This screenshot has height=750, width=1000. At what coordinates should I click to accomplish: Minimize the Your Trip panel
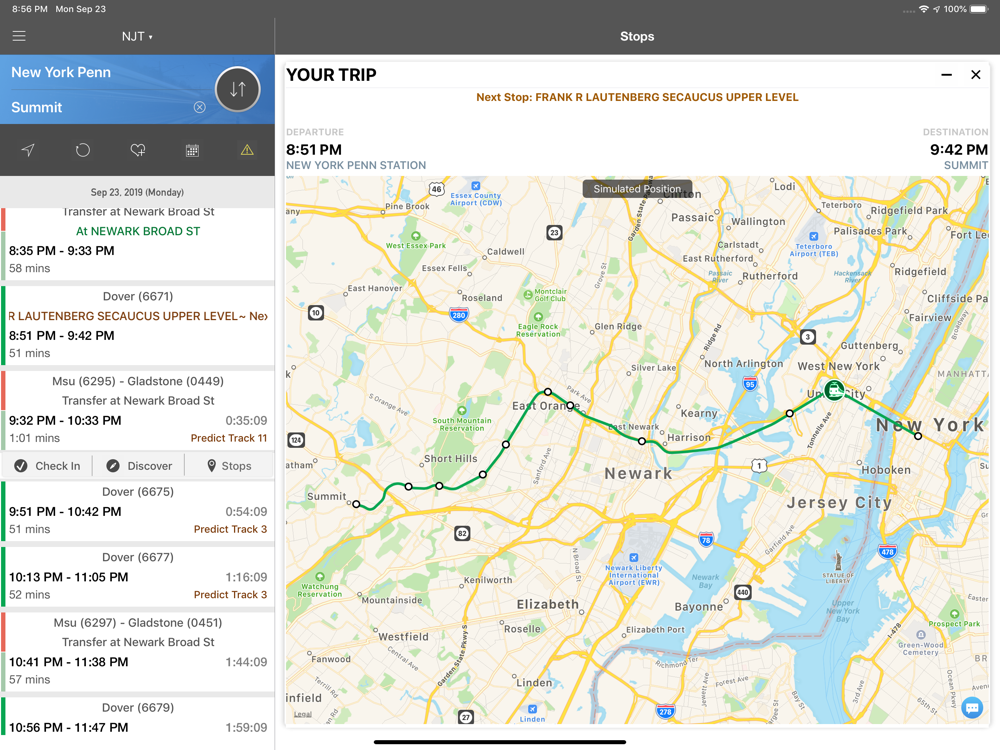click(946, 75)
